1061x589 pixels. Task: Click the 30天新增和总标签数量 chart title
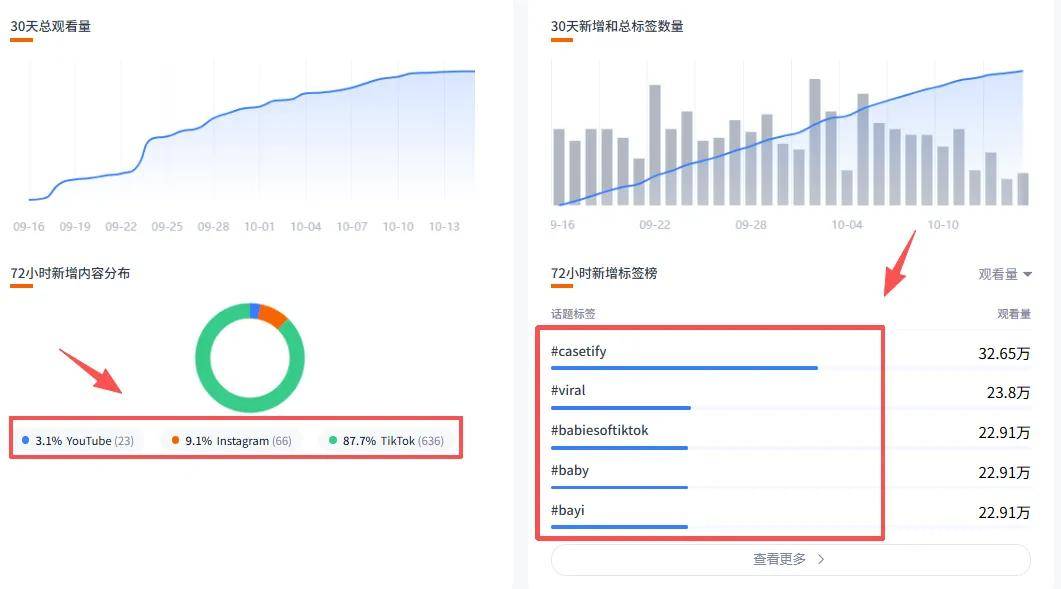tap(617, 26)
